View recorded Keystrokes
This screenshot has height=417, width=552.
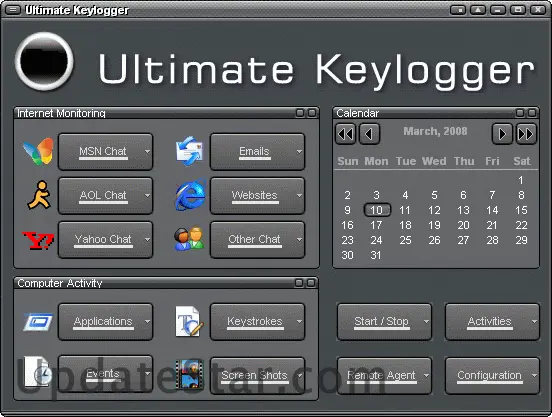257,322
